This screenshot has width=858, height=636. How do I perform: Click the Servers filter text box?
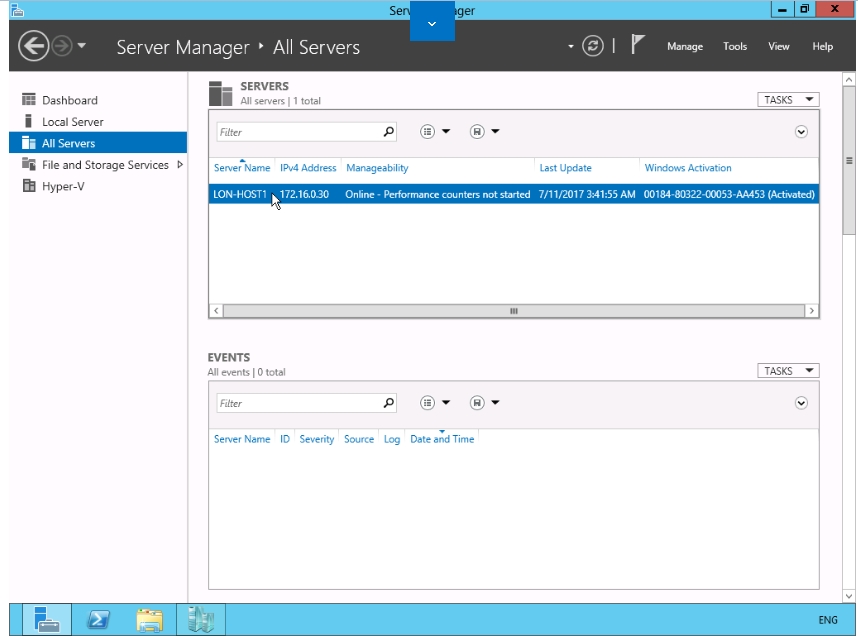click(x=299, y=132)
